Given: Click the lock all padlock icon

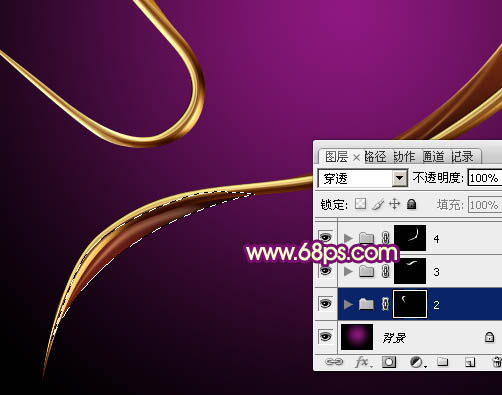Looking at the screenshot, I should point(412,204).
